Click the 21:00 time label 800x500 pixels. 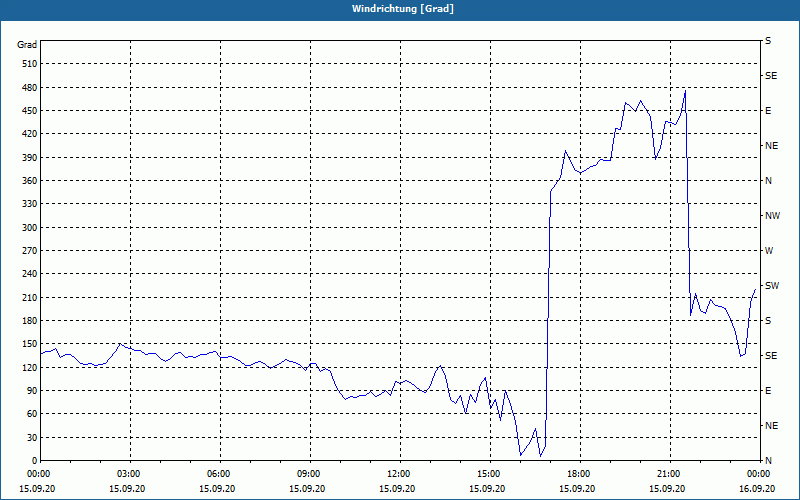[x=668, y=474]
